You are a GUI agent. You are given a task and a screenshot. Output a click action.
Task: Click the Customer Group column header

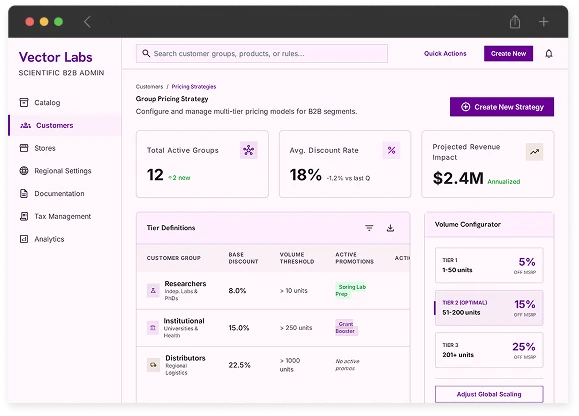(x=174, y=258)
